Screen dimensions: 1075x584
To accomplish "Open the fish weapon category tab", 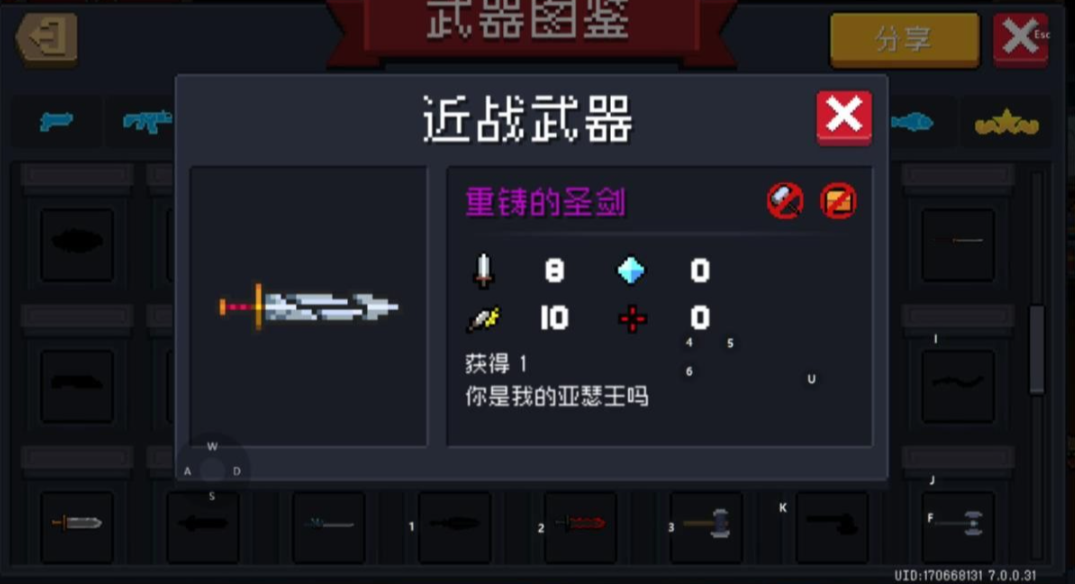I will [x=912, y=123].
